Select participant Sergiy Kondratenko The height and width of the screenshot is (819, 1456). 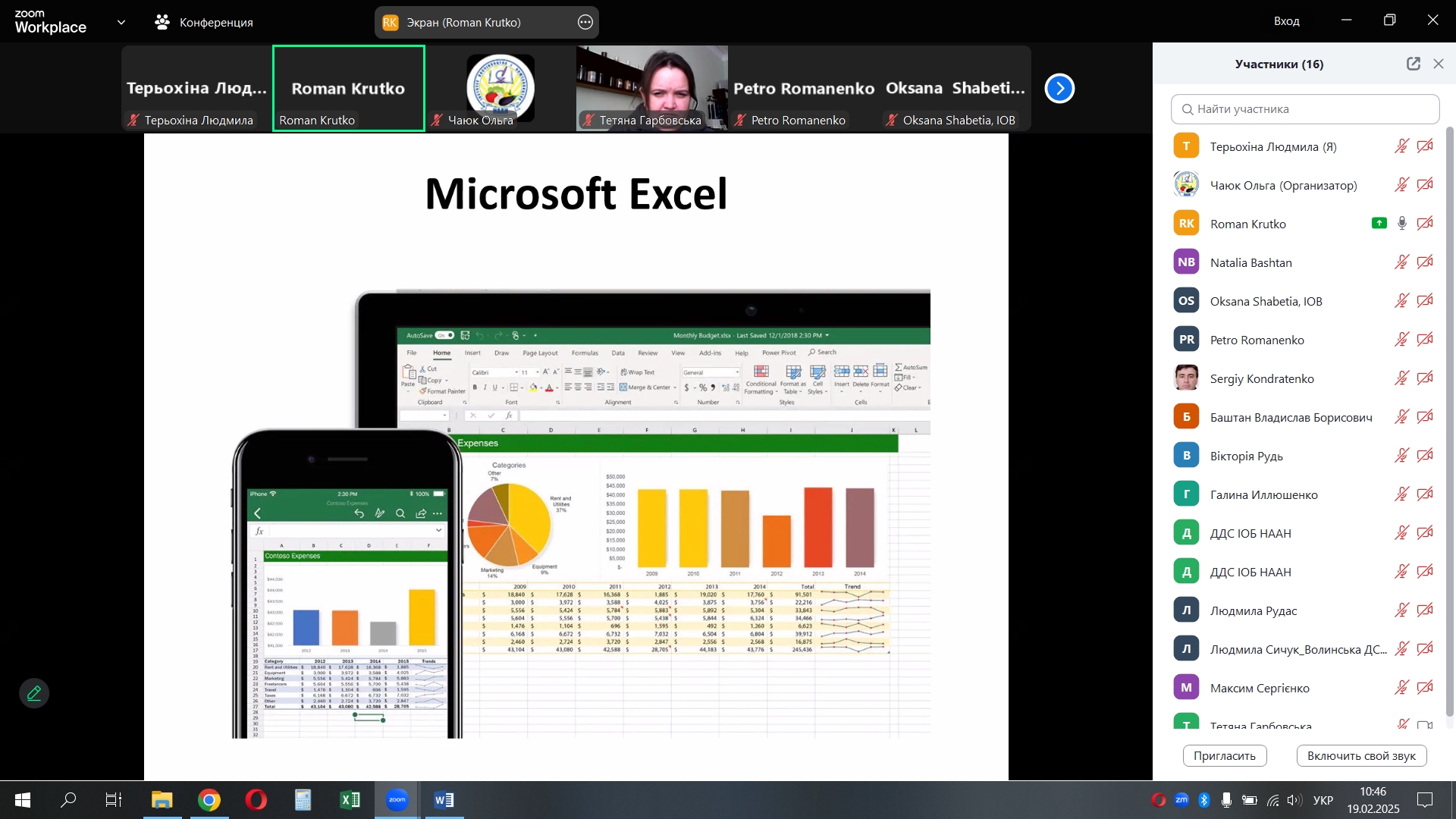coord(1304,378)
